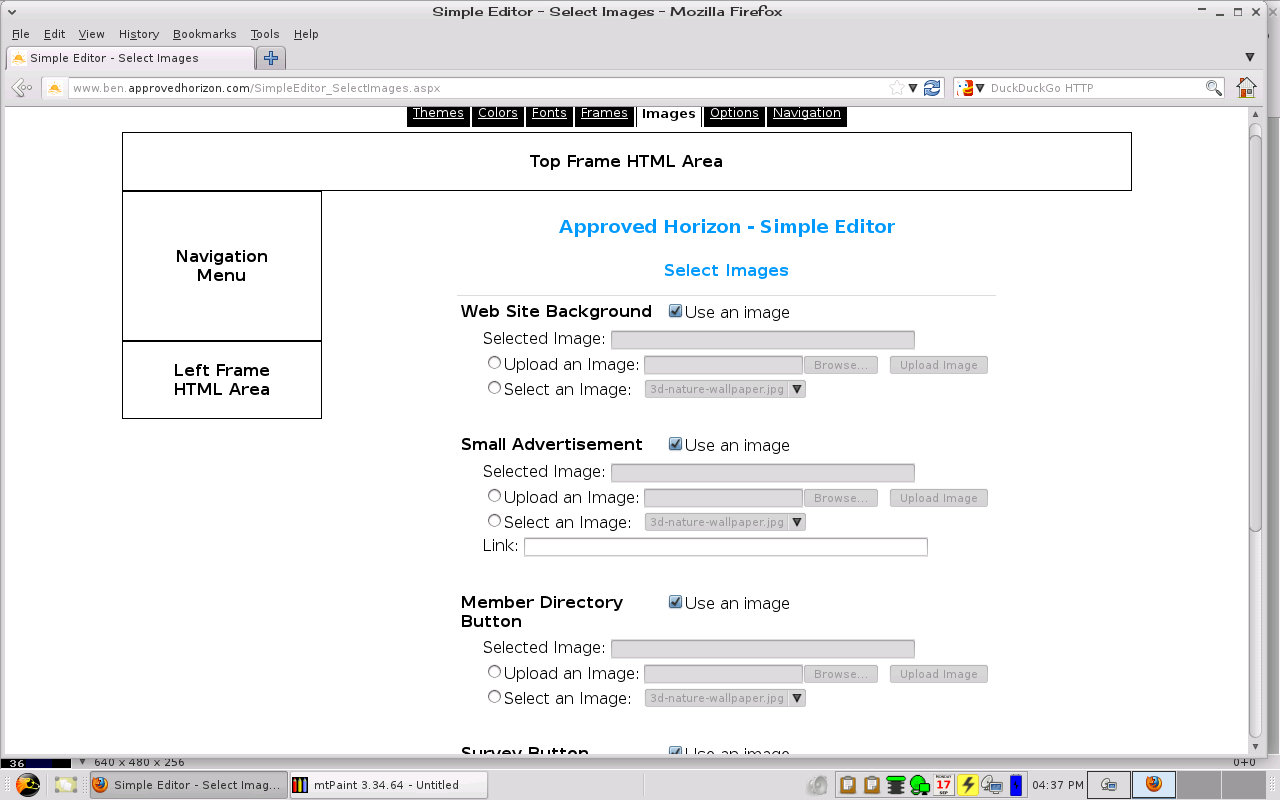
Task: Click the page scrollbar down arrow
Action: click(1256, 746)
